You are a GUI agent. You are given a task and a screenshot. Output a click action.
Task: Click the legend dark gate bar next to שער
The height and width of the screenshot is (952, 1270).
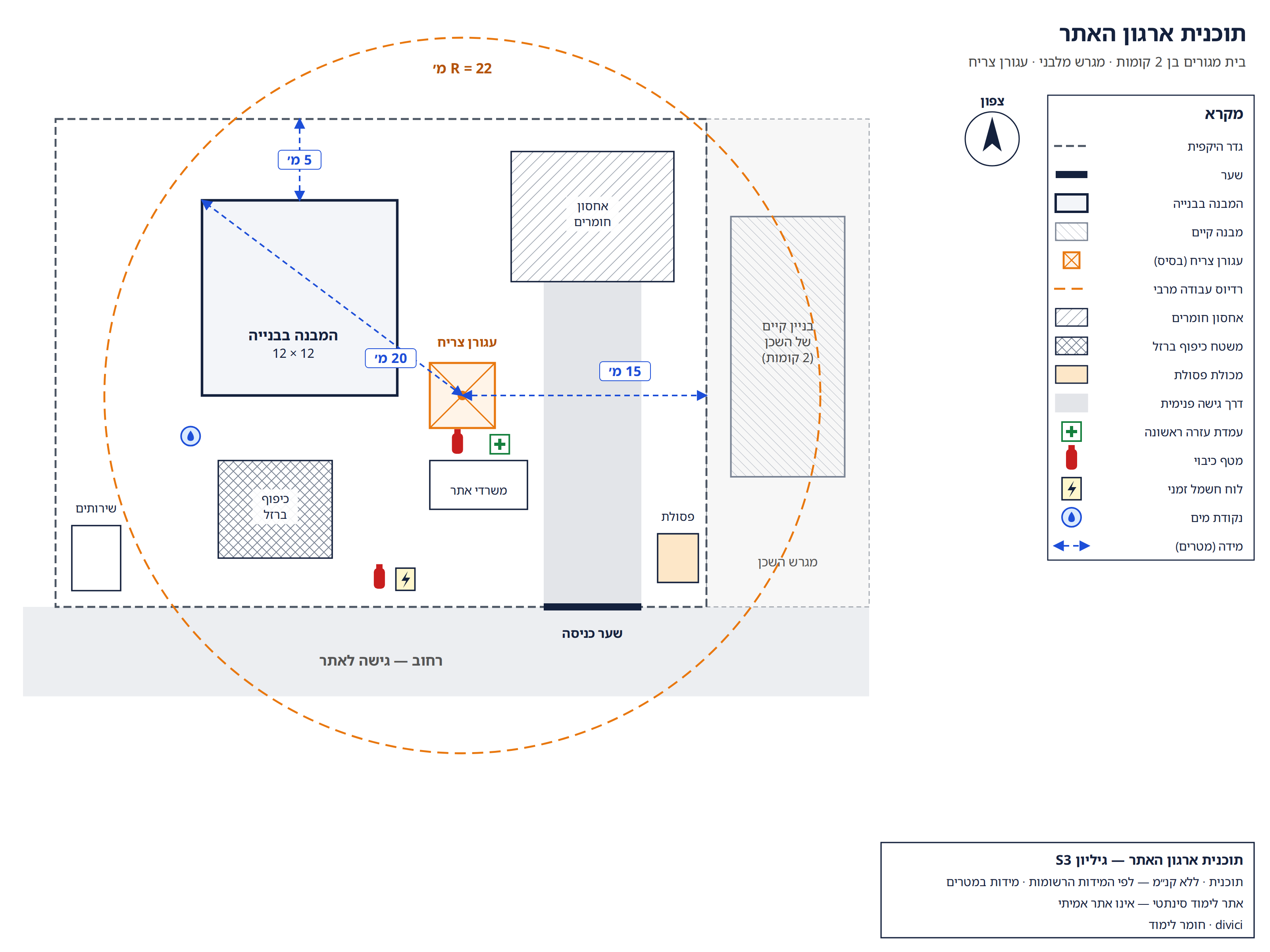pos(1071,175)
